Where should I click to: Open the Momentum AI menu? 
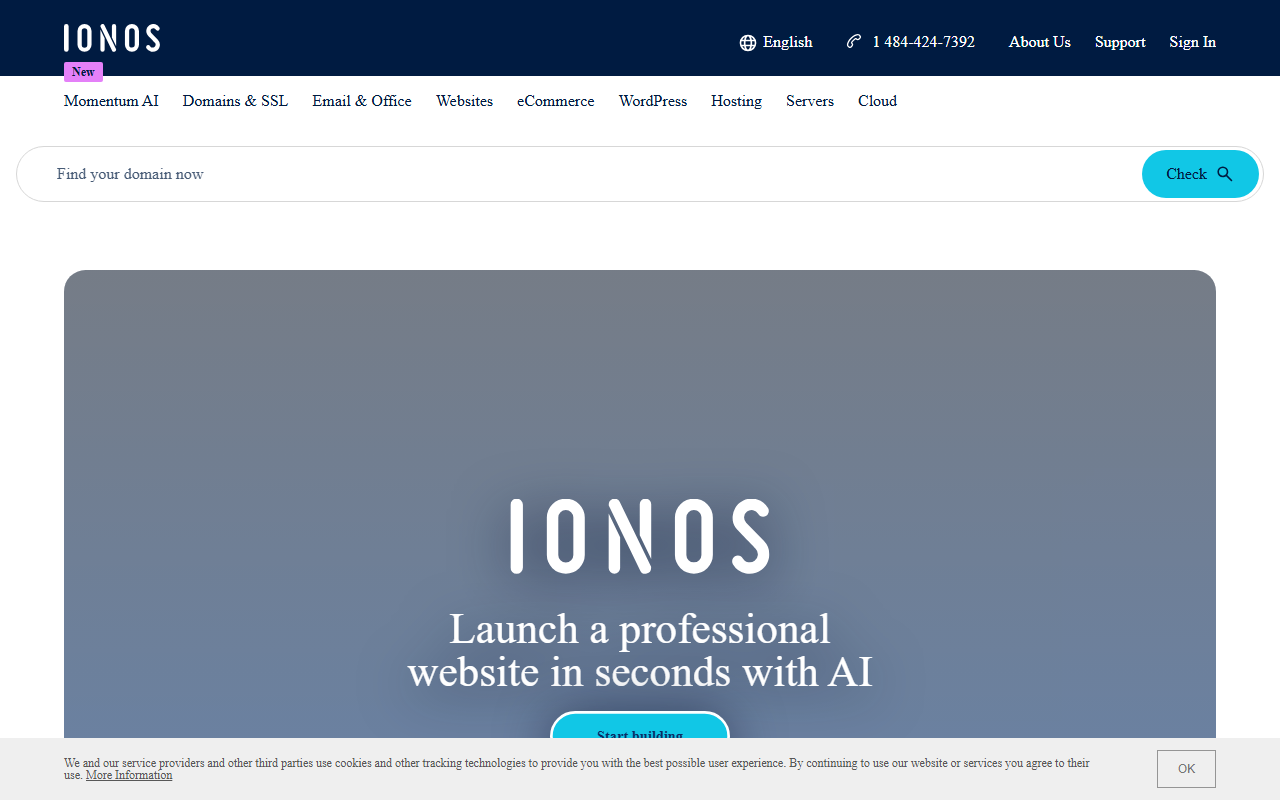coord(111,101)
